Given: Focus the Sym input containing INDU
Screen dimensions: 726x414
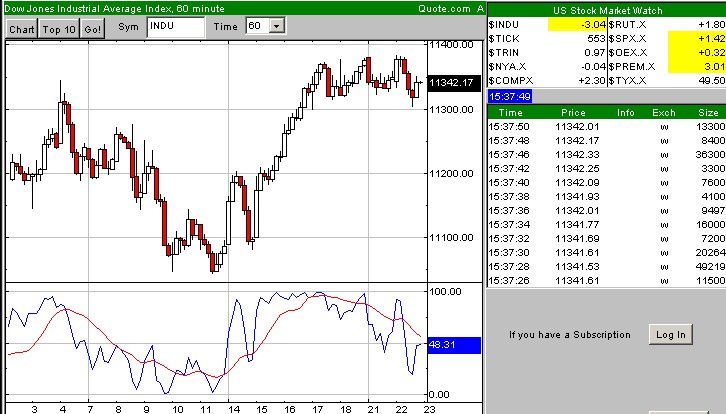Looking at the screenshot, I should [x=175, y=26].
